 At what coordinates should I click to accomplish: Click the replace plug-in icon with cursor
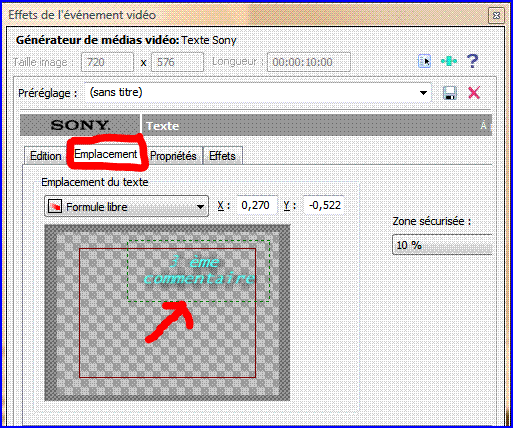[x=424, y=61]
